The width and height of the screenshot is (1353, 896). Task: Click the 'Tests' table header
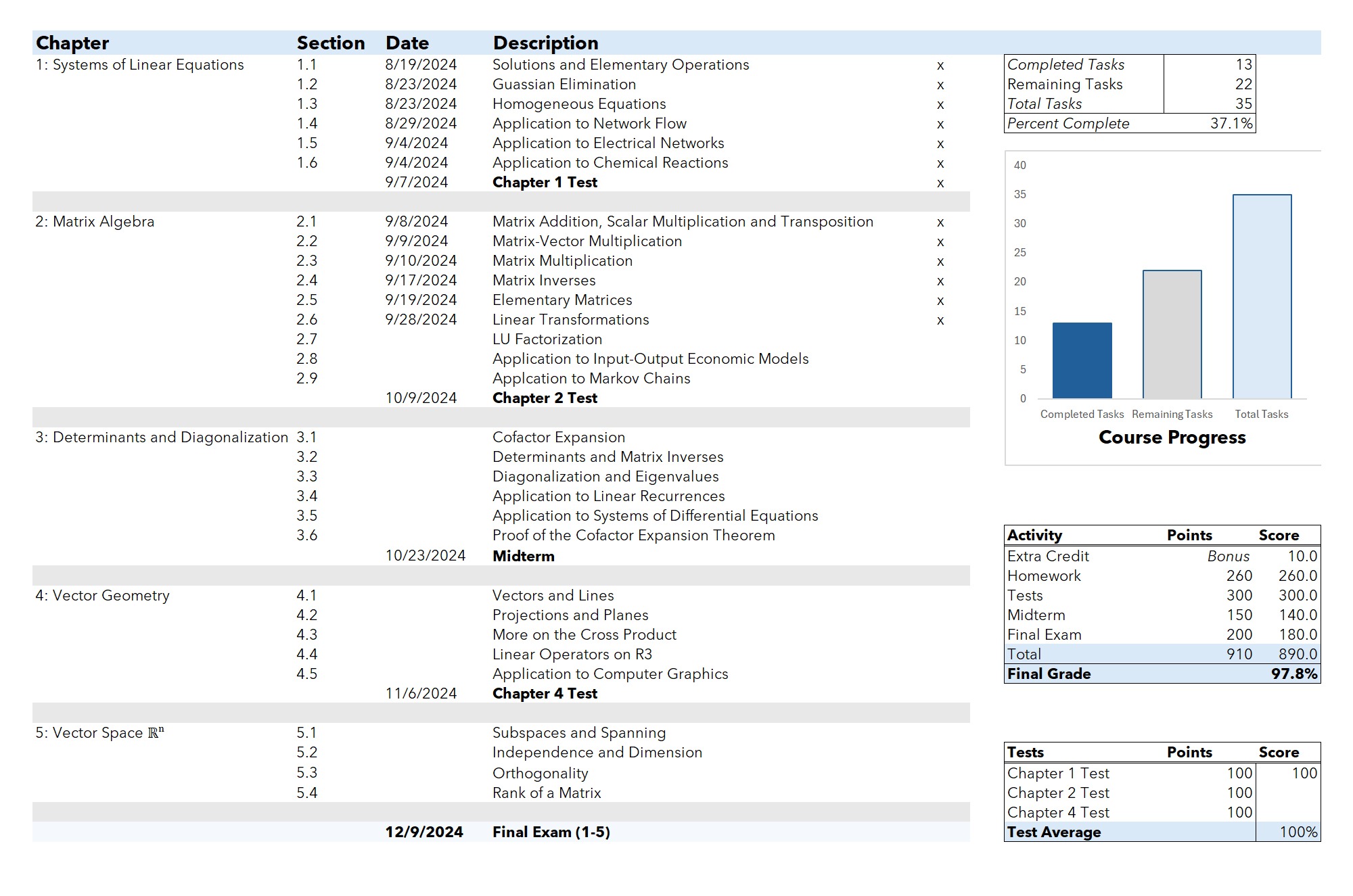pos(1026,753)
